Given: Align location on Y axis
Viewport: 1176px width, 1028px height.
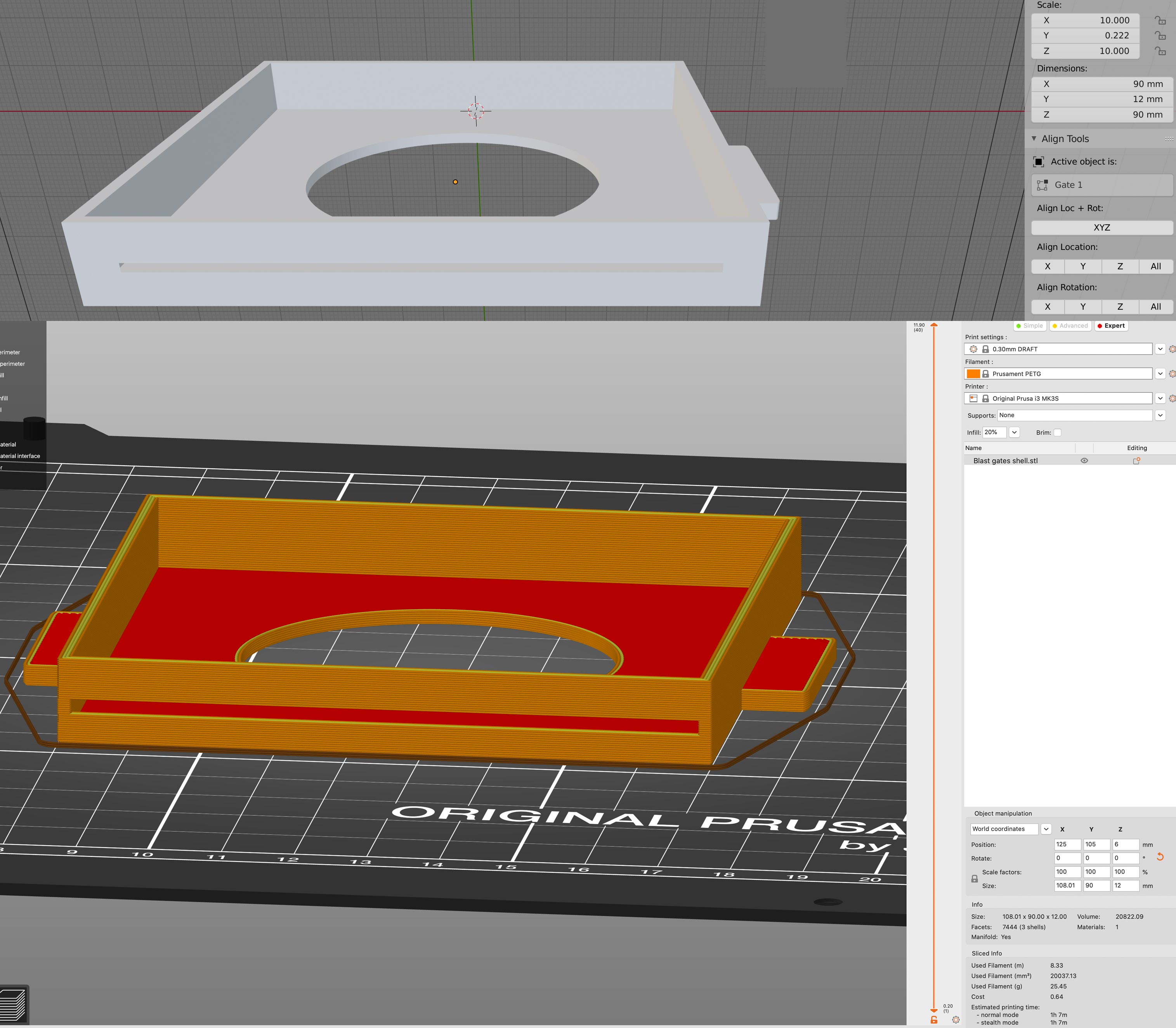Looking at the screenshot, I should [1083, 266].
